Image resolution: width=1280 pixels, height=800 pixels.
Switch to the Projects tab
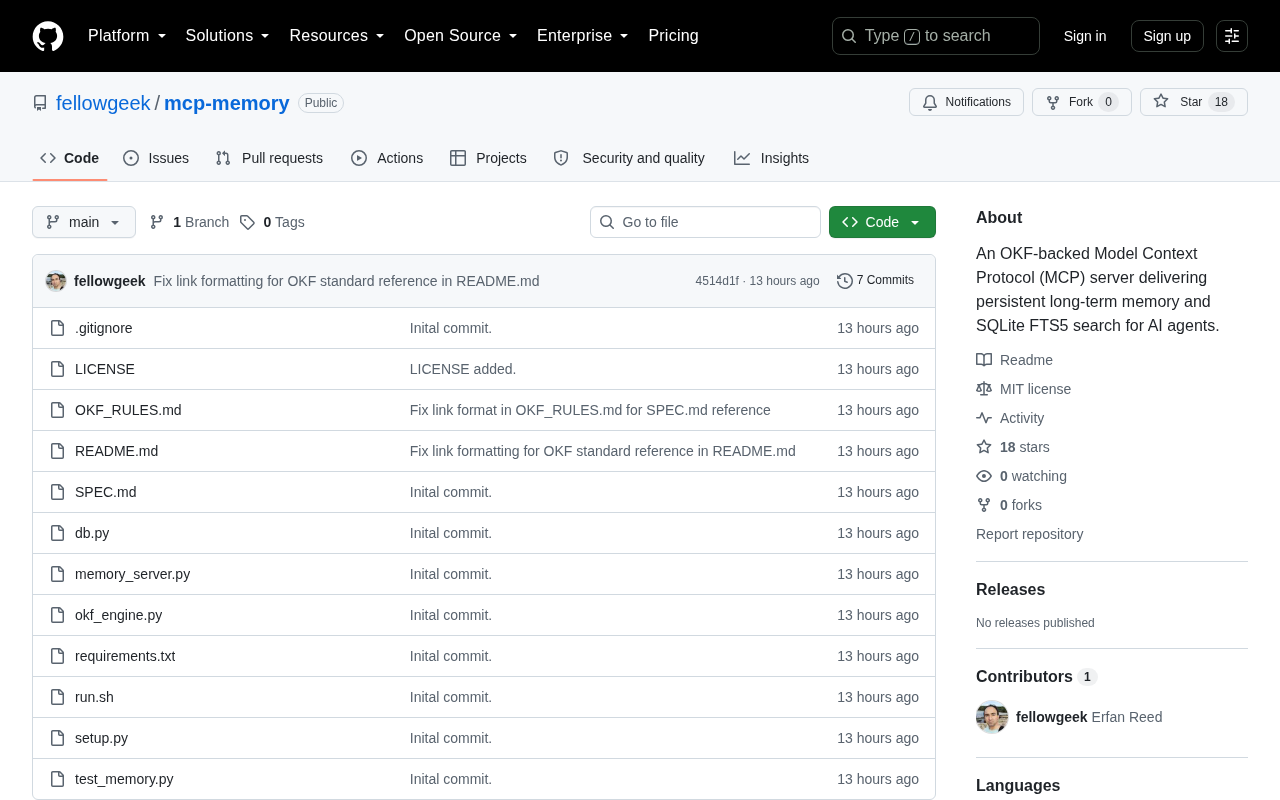click(488, 158)
